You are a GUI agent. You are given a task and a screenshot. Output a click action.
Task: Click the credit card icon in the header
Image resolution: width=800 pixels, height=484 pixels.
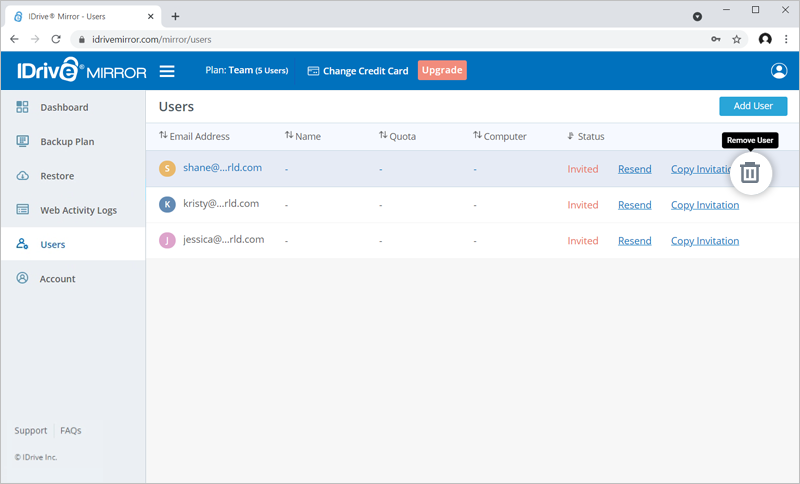313,71
